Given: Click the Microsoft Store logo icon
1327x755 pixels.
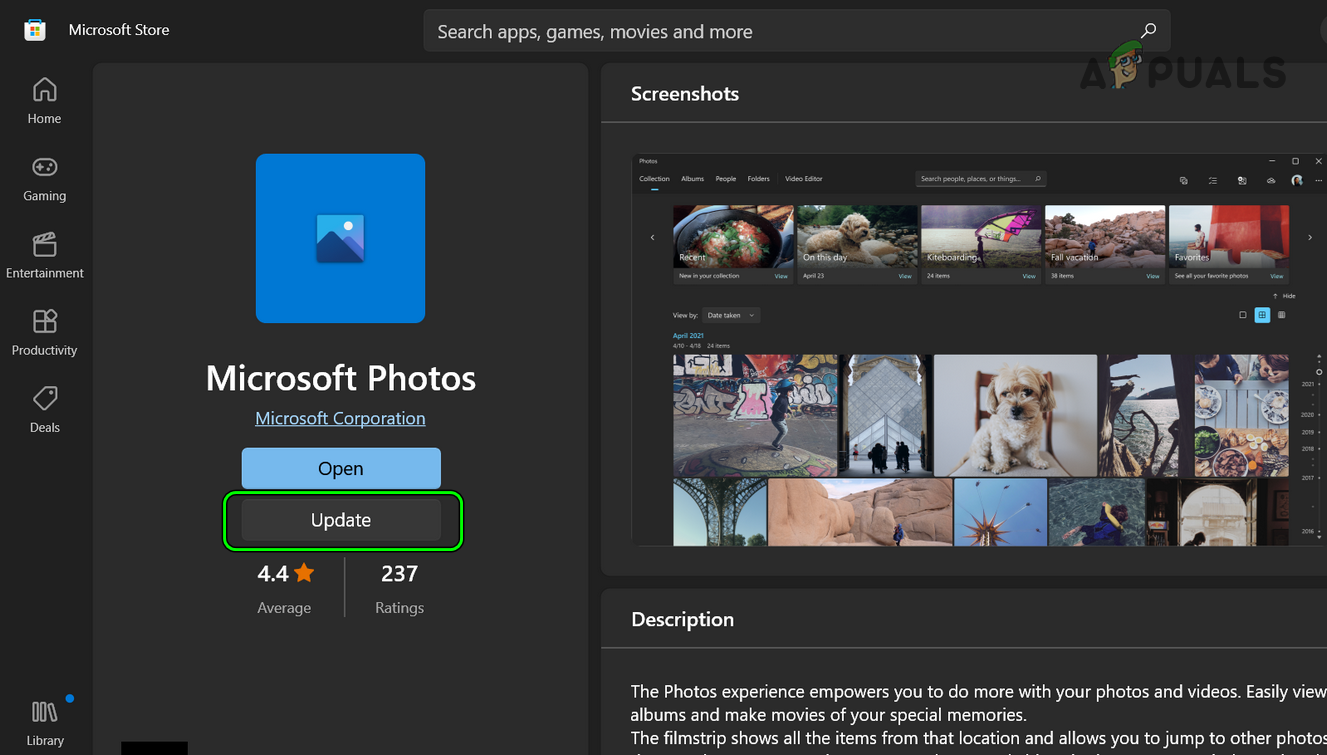Looking at the screenshot, I should pyautogui.click(x=35, y=30).
